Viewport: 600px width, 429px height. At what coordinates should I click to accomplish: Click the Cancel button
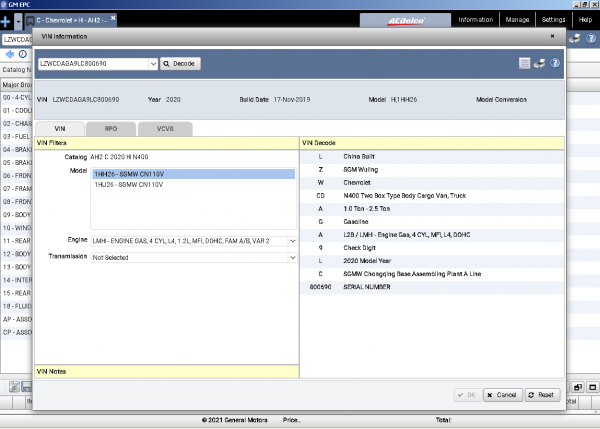click(503, 395)
